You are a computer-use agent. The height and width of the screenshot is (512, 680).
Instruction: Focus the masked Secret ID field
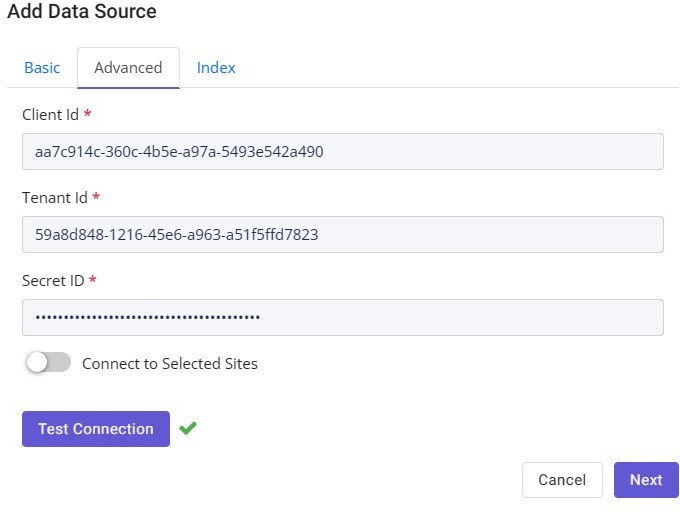pos(343,317)
